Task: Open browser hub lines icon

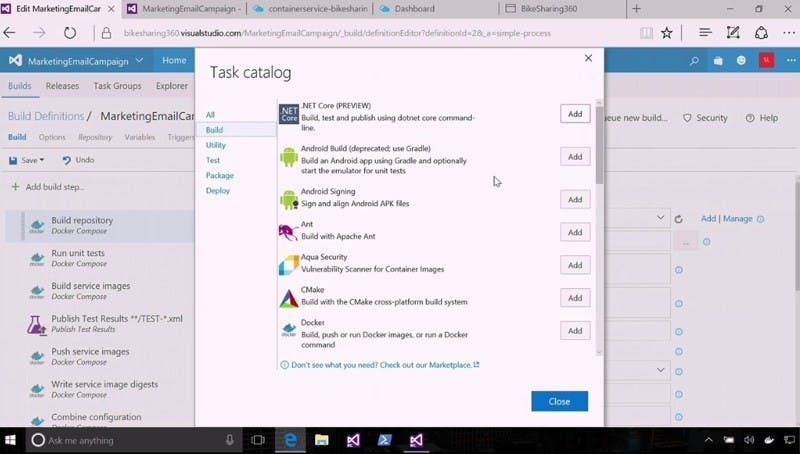Action: (705, 33)
